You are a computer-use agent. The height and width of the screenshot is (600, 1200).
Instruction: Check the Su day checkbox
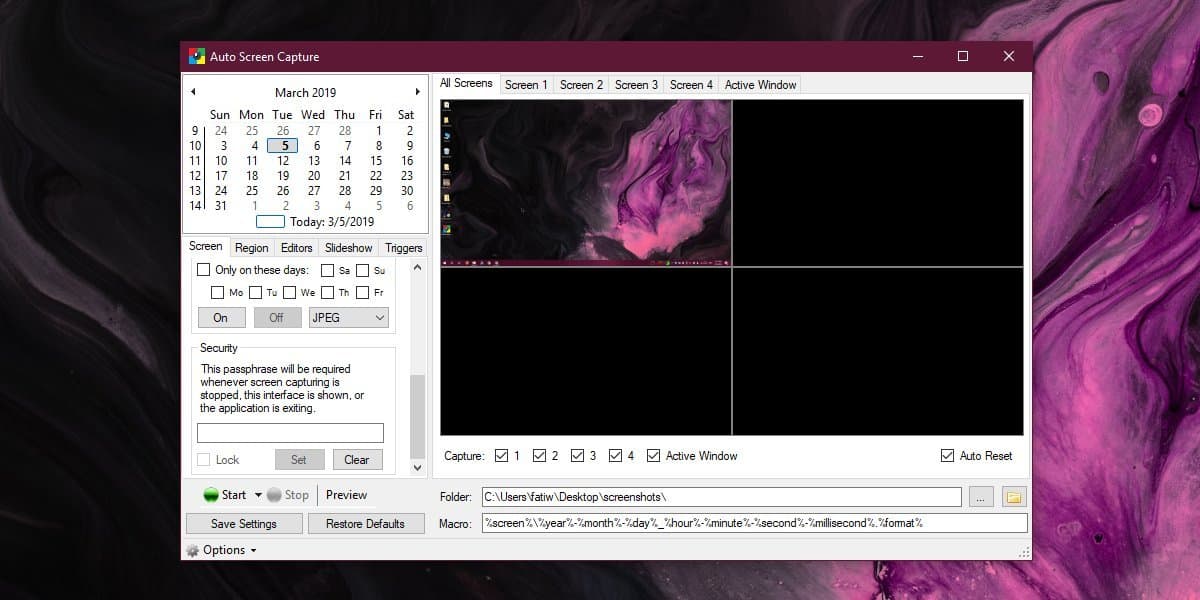(363, 270)
